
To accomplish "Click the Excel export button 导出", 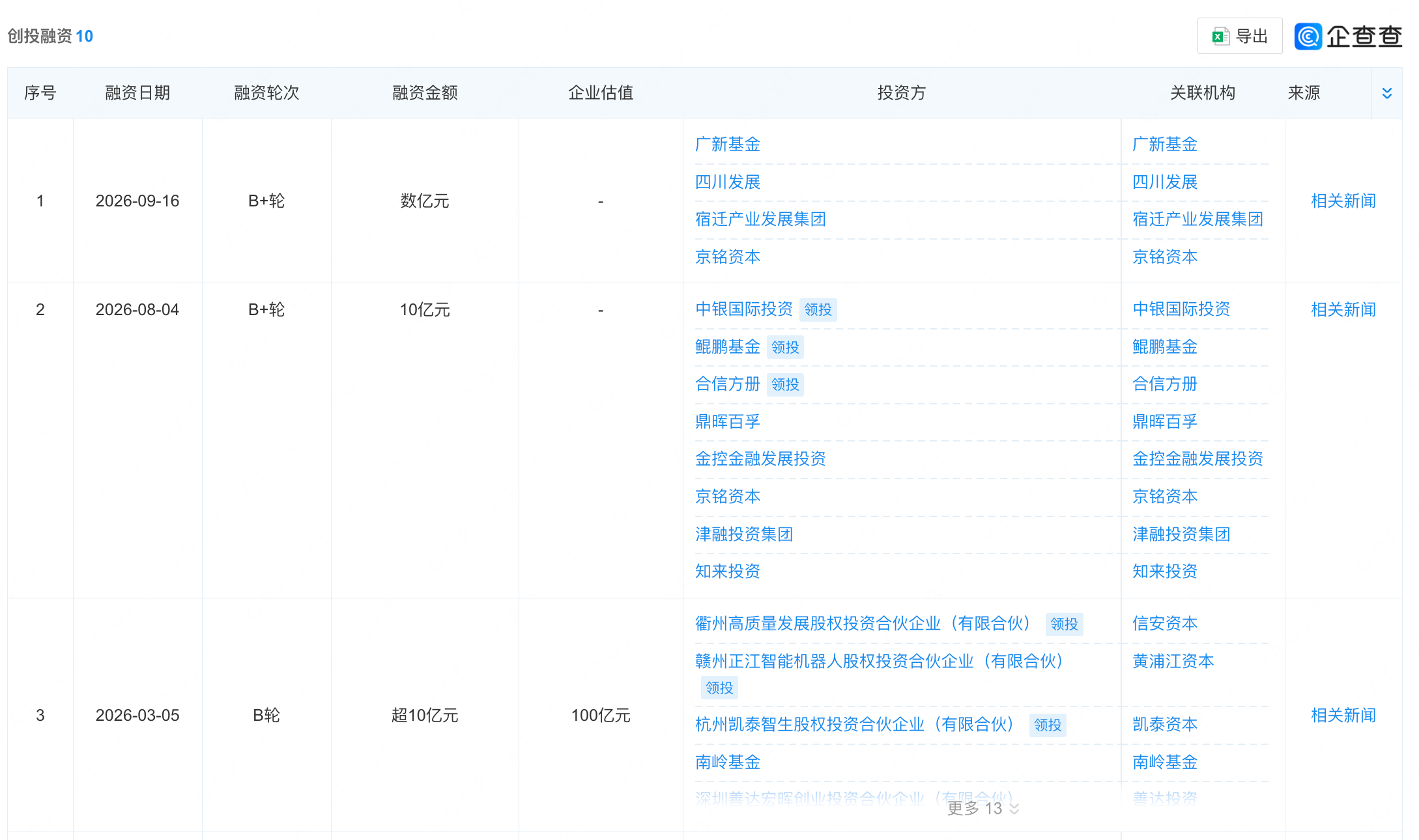I will tap(1239, 36).
